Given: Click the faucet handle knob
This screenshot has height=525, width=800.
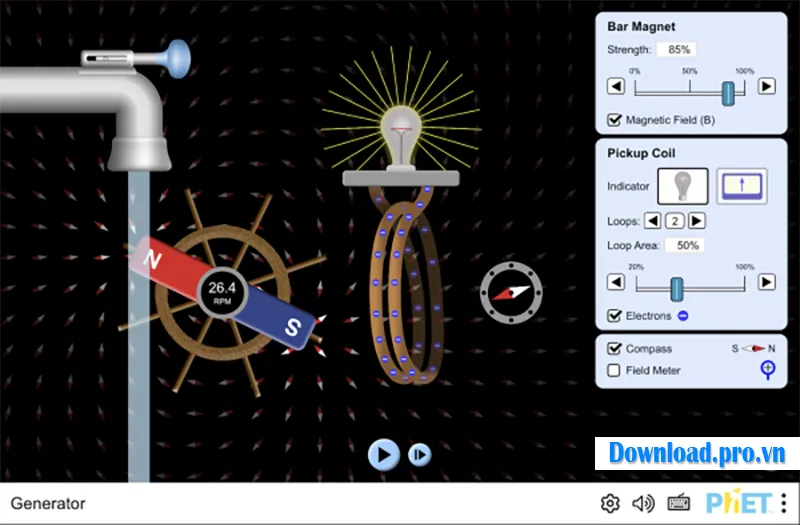Looking at the screenshot, I should (x=177, y=59).
